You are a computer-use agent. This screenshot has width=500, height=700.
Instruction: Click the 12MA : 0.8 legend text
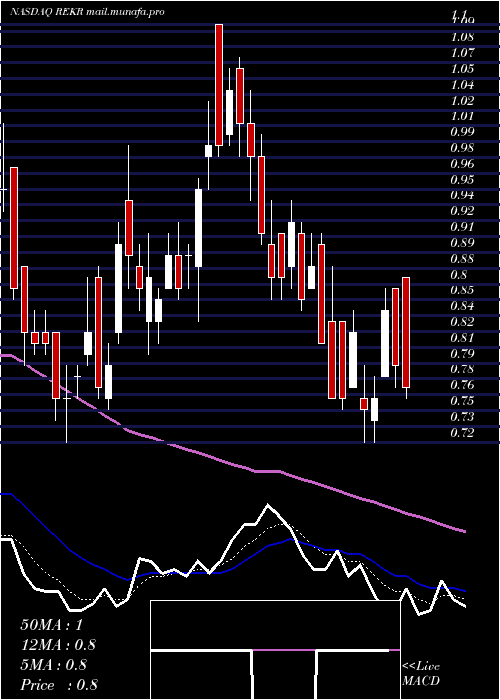click(58, 645)
